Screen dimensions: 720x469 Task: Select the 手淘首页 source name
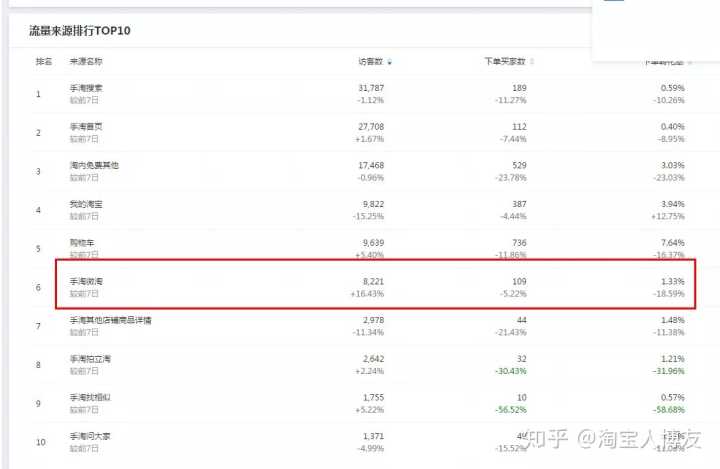point(86,126)
